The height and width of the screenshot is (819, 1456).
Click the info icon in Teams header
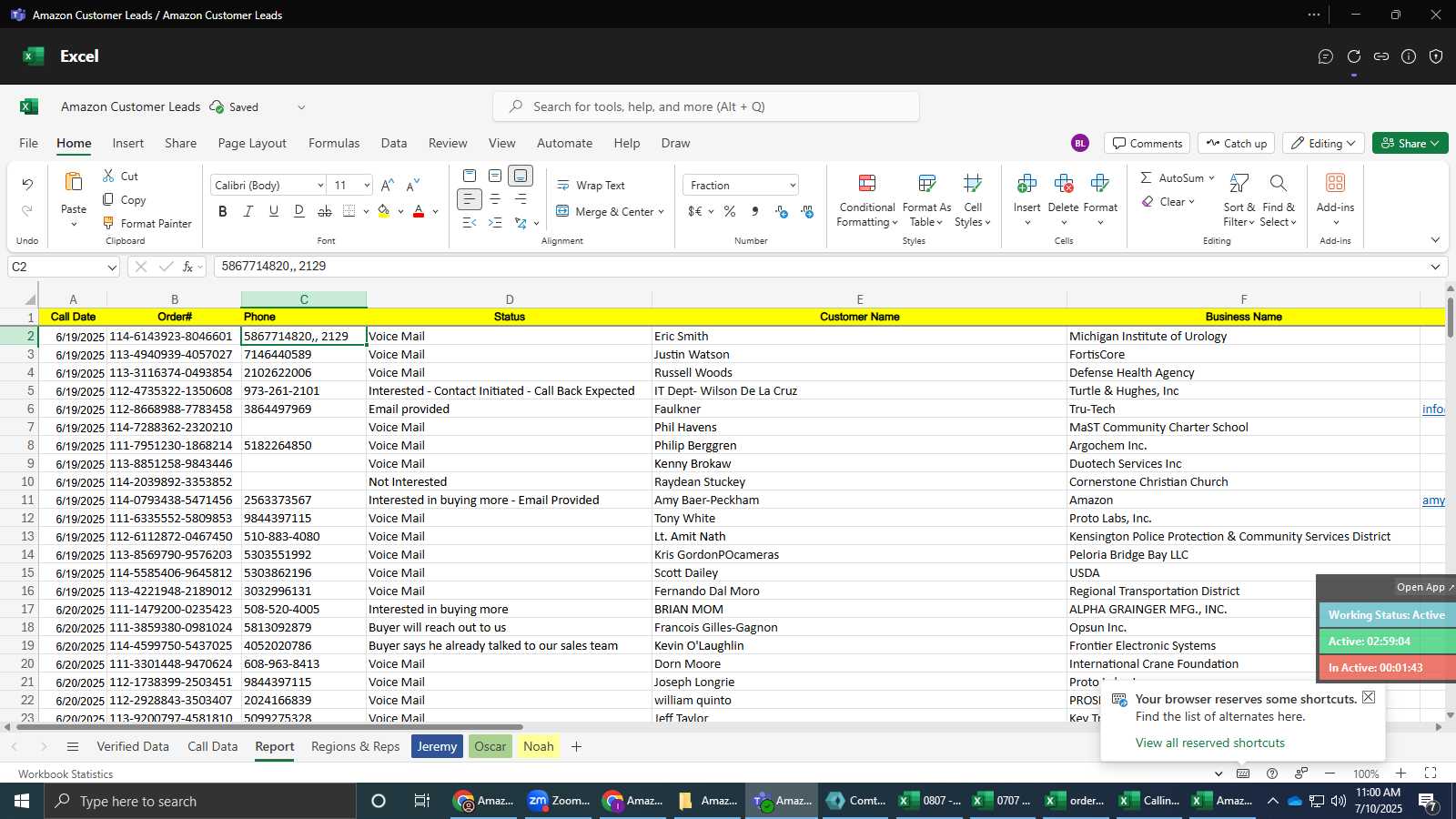(1409, 56)
